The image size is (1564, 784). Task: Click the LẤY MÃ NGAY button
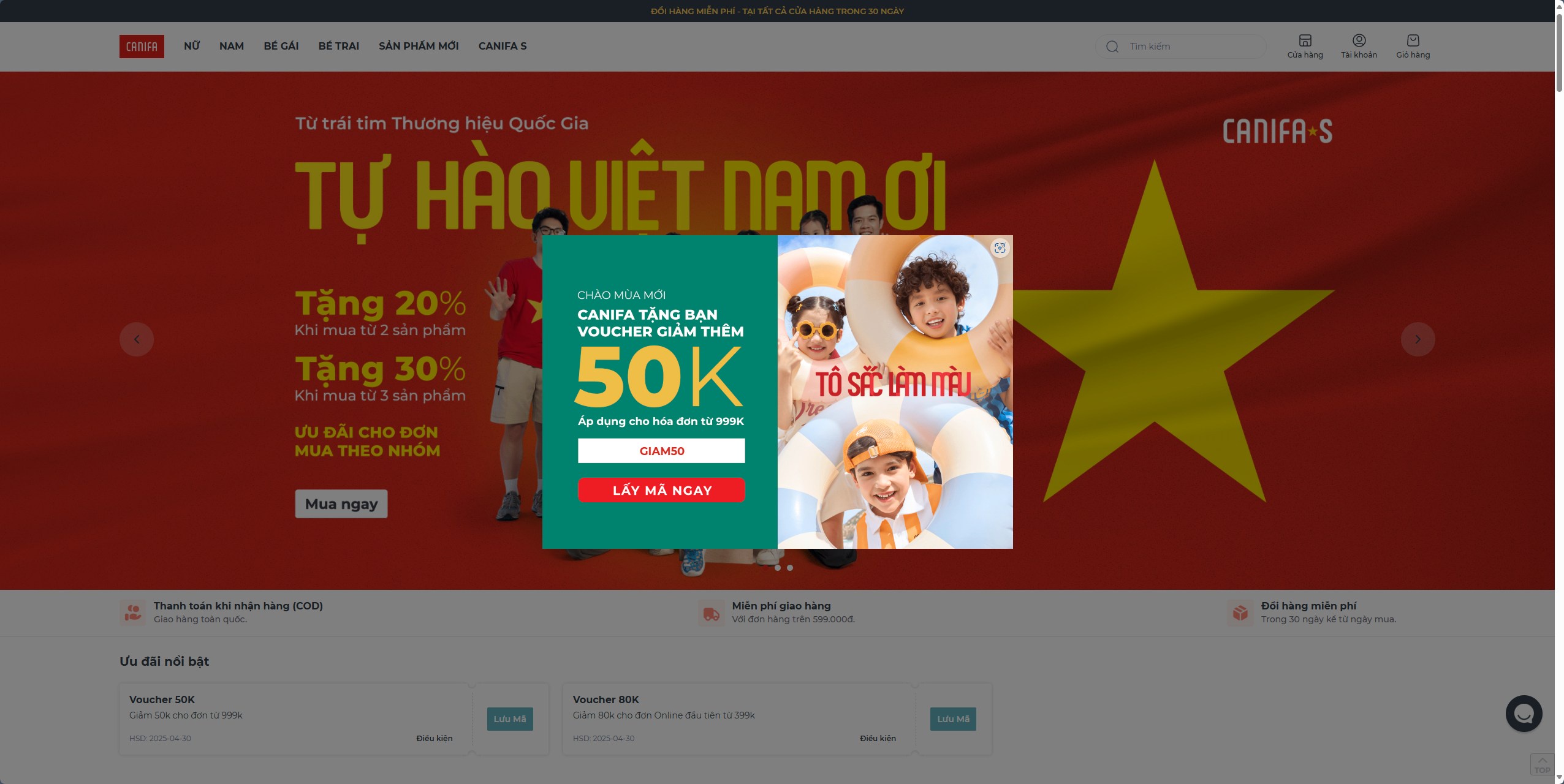coord(661,490)
